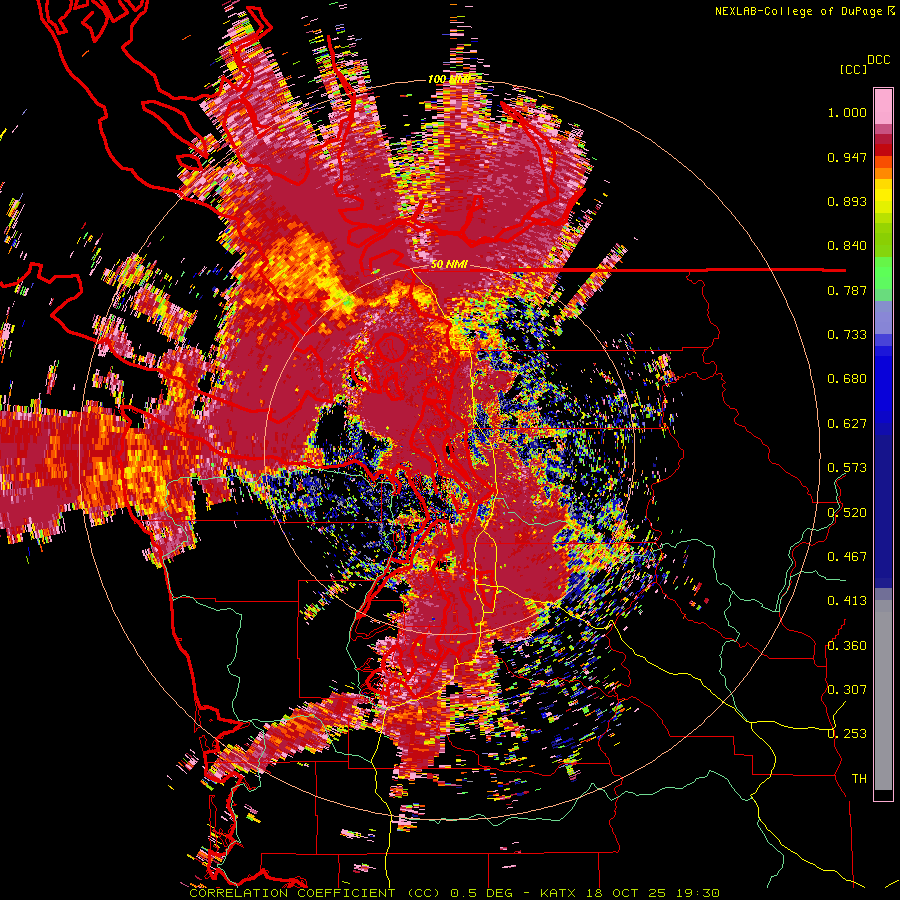Click the bright green segment of the color scale

(x=883, y=273)
